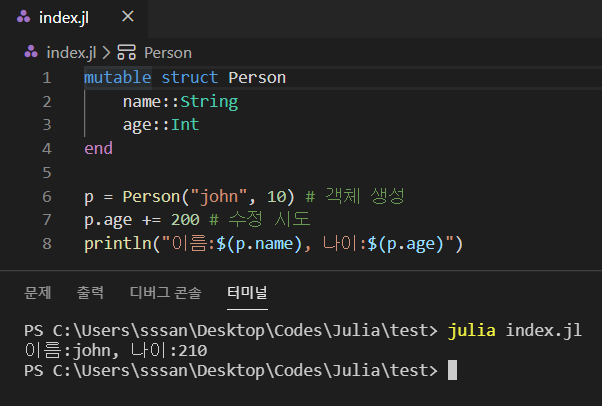602x406 pixels.
Task: Click line number 1 in the gutter
Action: click(x=47, y=78)
